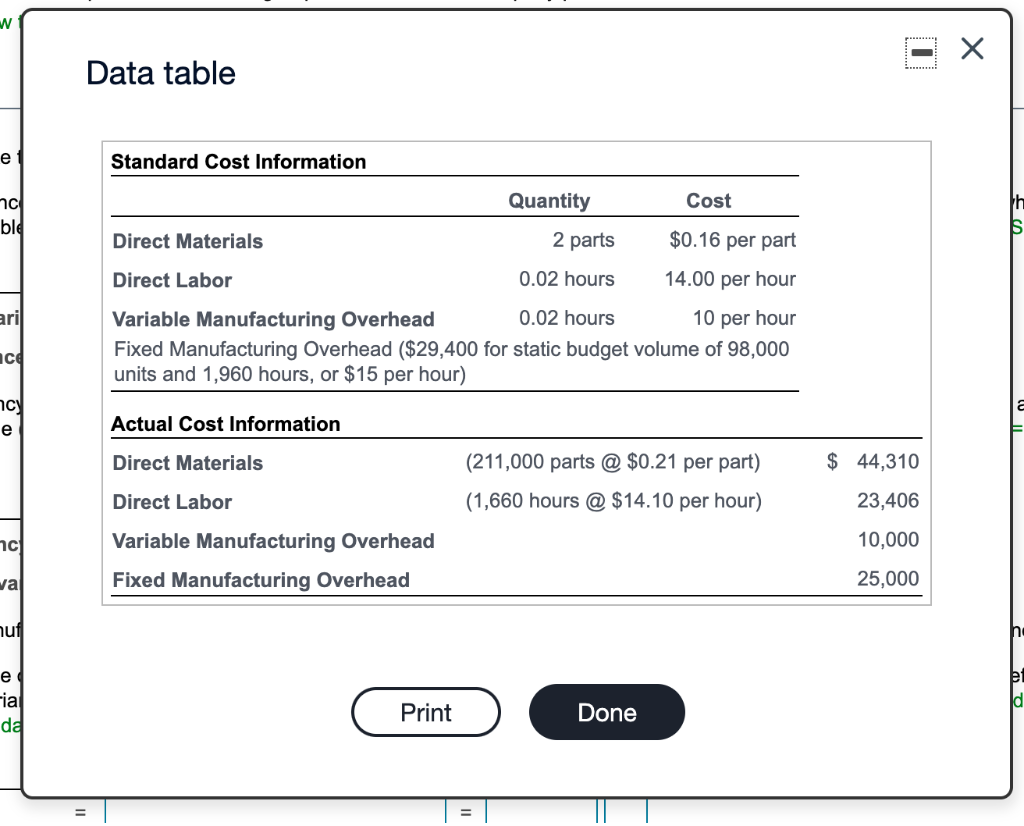Image resolution: width=1024 pixels, height=826 pixels.
Task: Select the Variable Manufacturing Overhead standard row
Action: pyautogui.click(x=275, y=319)
